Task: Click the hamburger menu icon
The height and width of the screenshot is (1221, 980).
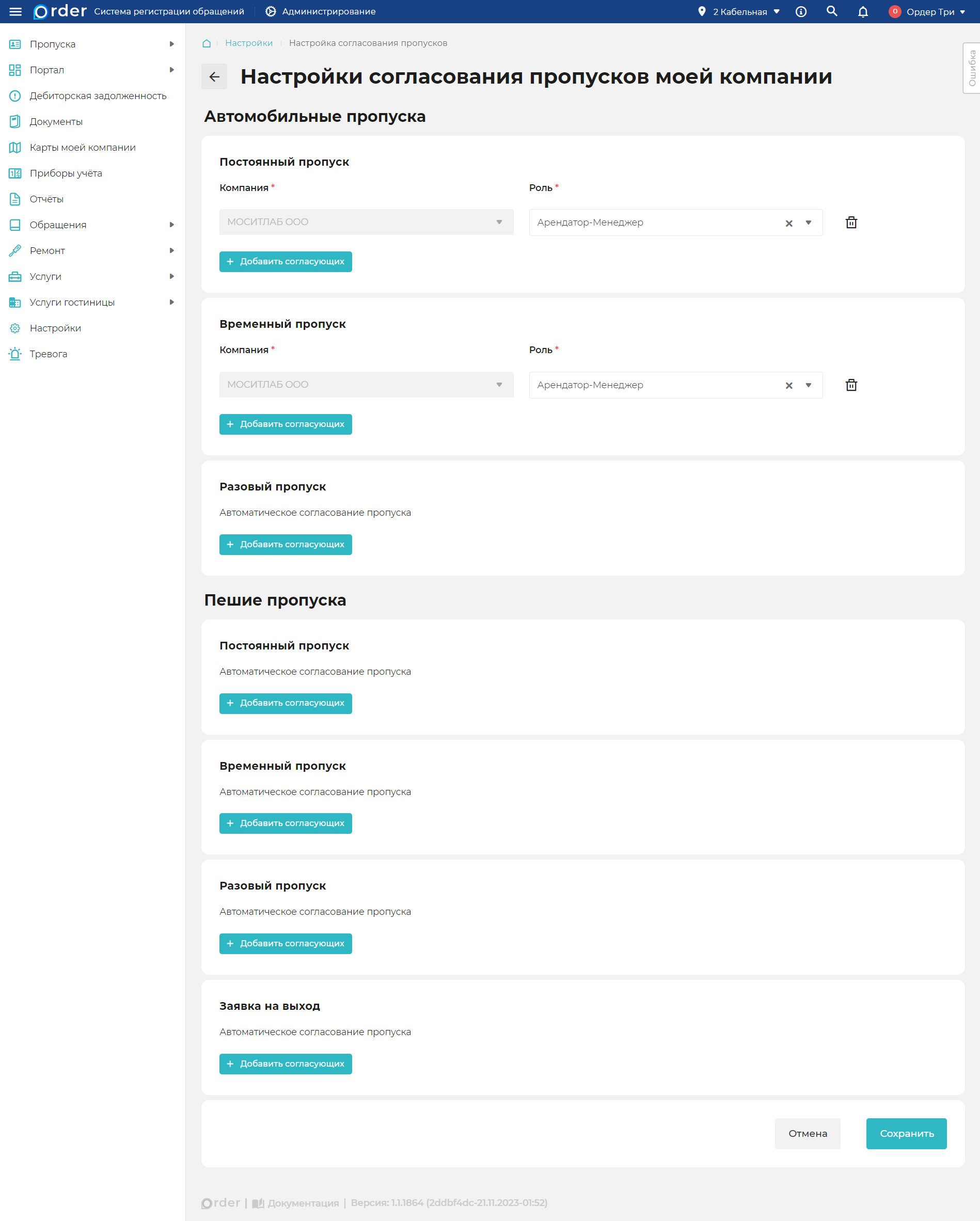Action: [x=15, y=11]
